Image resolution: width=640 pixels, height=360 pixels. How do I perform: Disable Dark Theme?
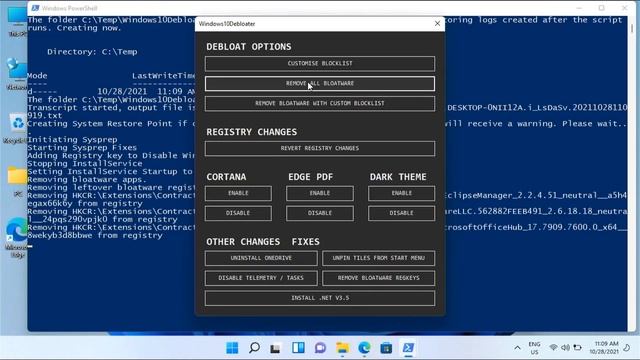[x=401, y=213]
